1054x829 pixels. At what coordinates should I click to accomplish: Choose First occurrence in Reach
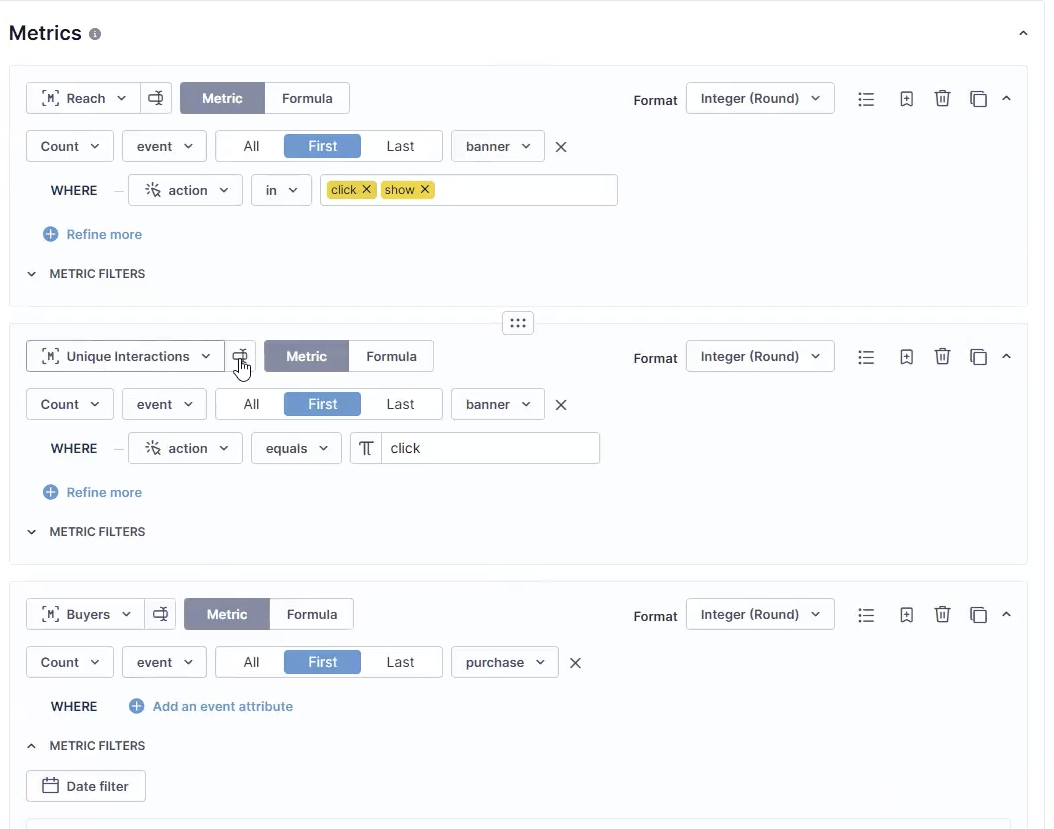pyautogui.click(x=323, y=146)
